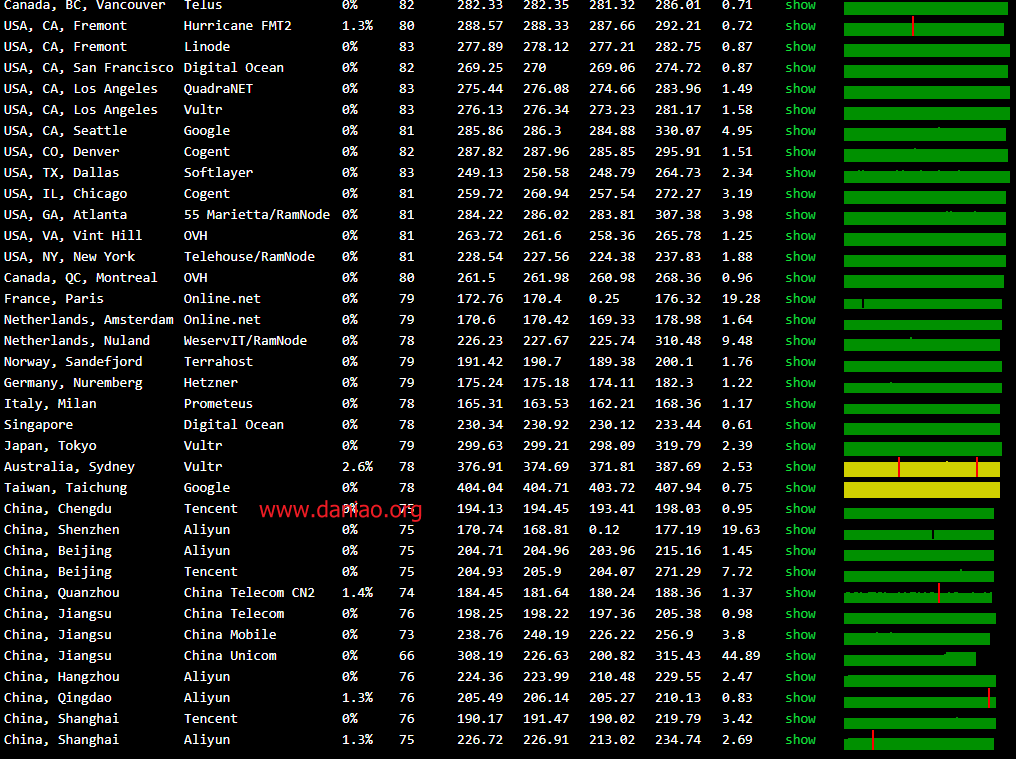The width and height of the screenshot is (1016, 759).
Task: Click the 19.28 deviation value for Paris
Action: 741,299
